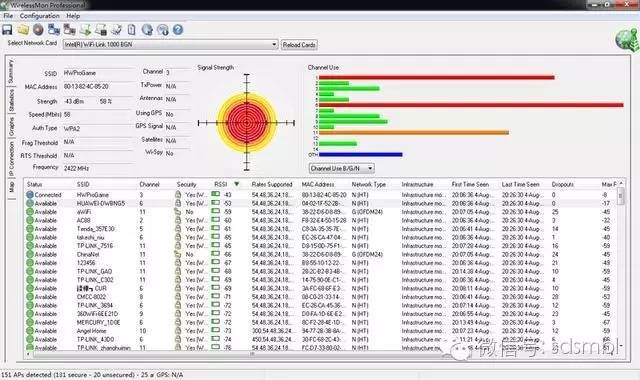Click the blue Connected status icon for HWProGame
The width and height of the screenshot is (640, 380).
pyautogui.click(x=30, y=195)
